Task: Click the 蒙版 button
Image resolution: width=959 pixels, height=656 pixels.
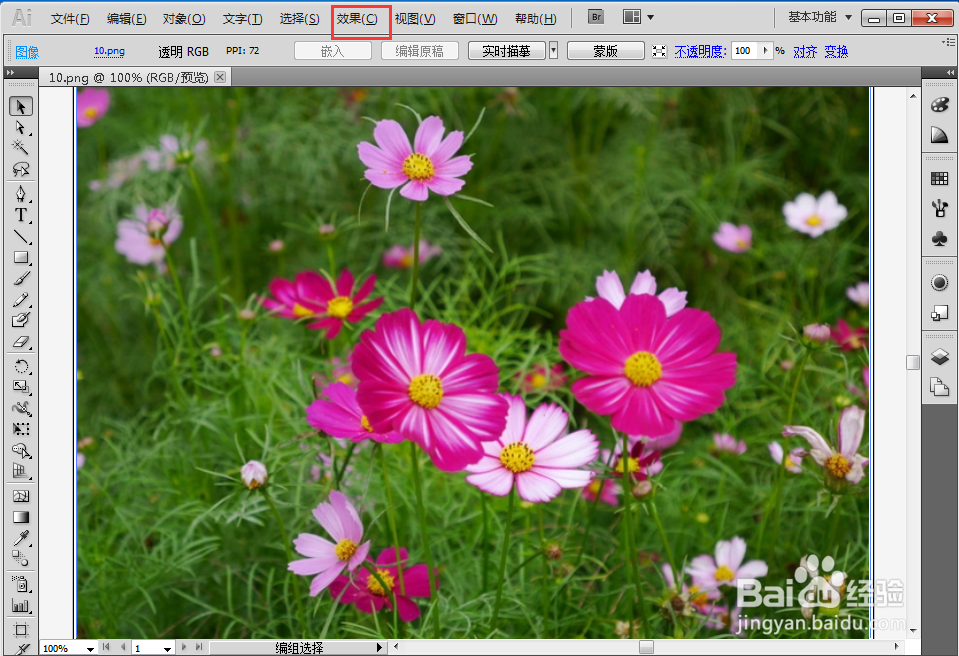Action: click(x=605, y=51)
